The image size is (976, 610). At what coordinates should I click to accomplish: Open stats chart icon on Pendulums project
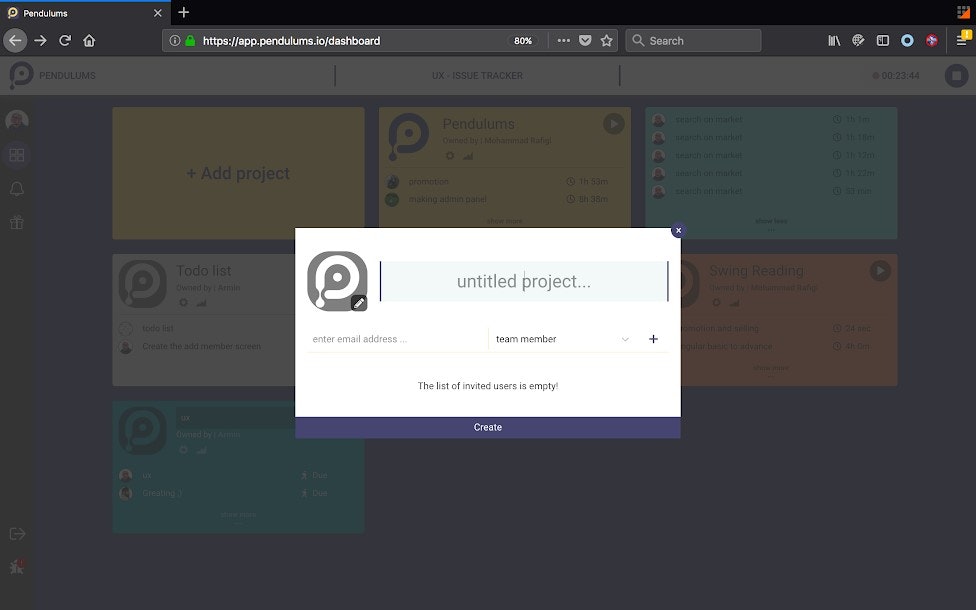point(468,156)
